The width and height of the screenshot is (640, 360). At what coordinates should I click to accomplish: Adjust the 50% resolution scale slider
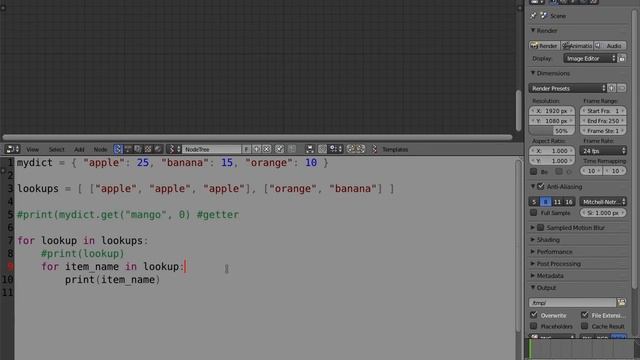click(x=552, y=131)
